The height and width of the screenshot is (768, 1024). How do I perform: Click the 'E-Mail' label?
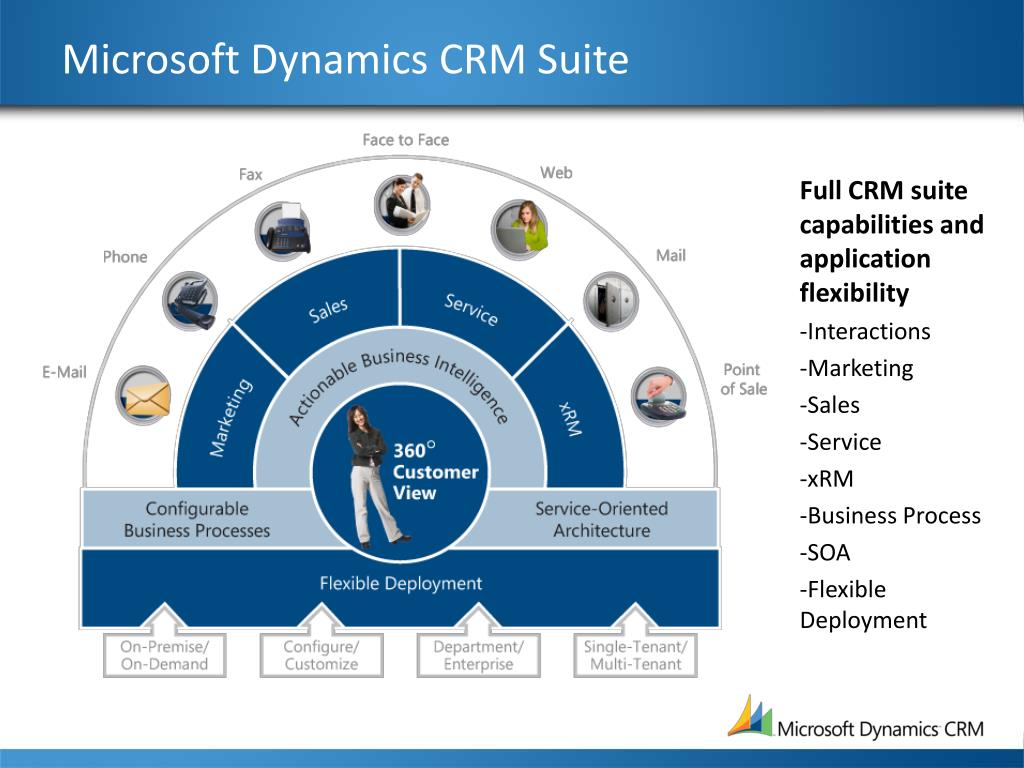(64, 372)
